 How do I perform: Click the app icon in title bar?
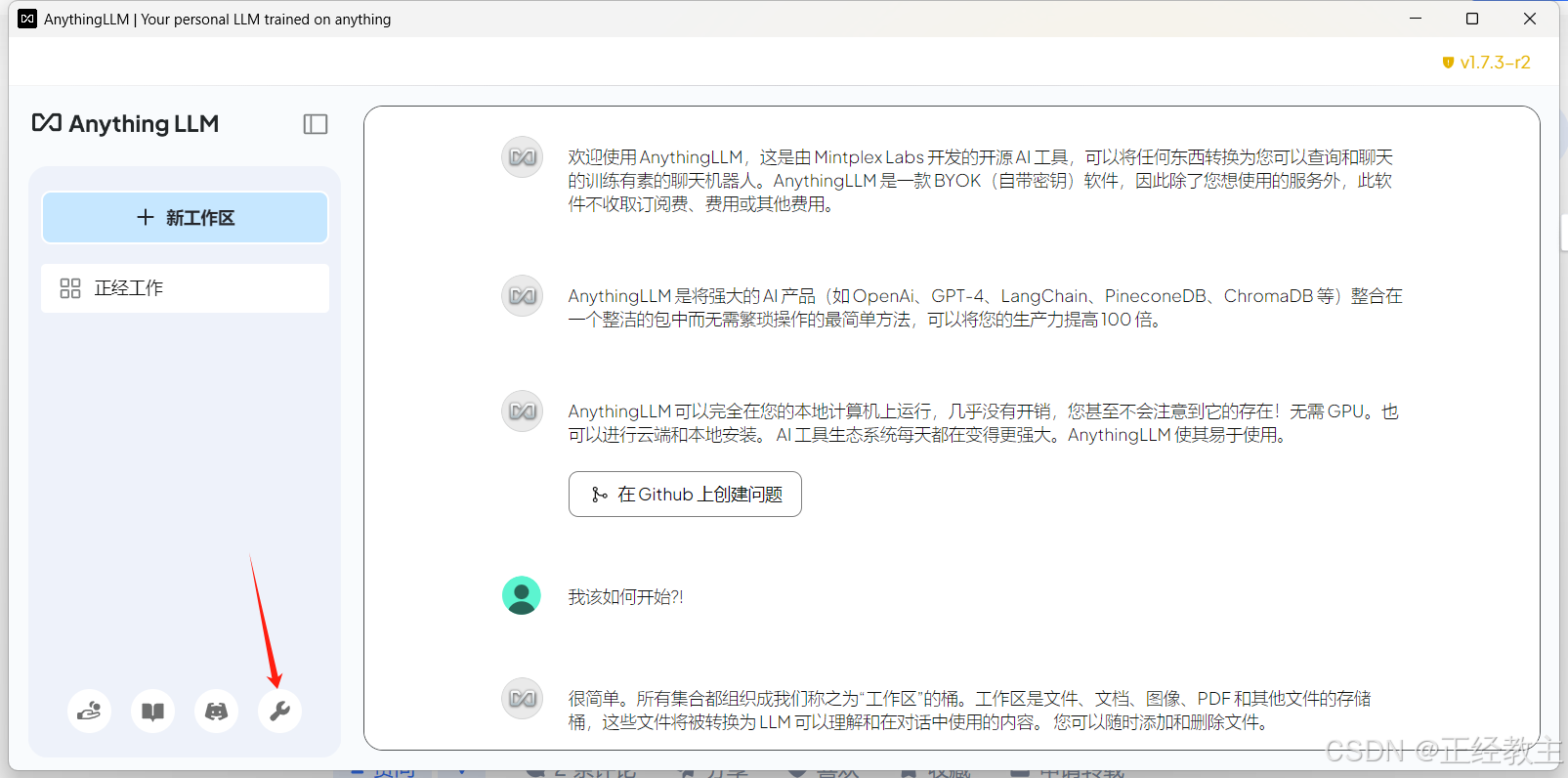tap(27, 19)
